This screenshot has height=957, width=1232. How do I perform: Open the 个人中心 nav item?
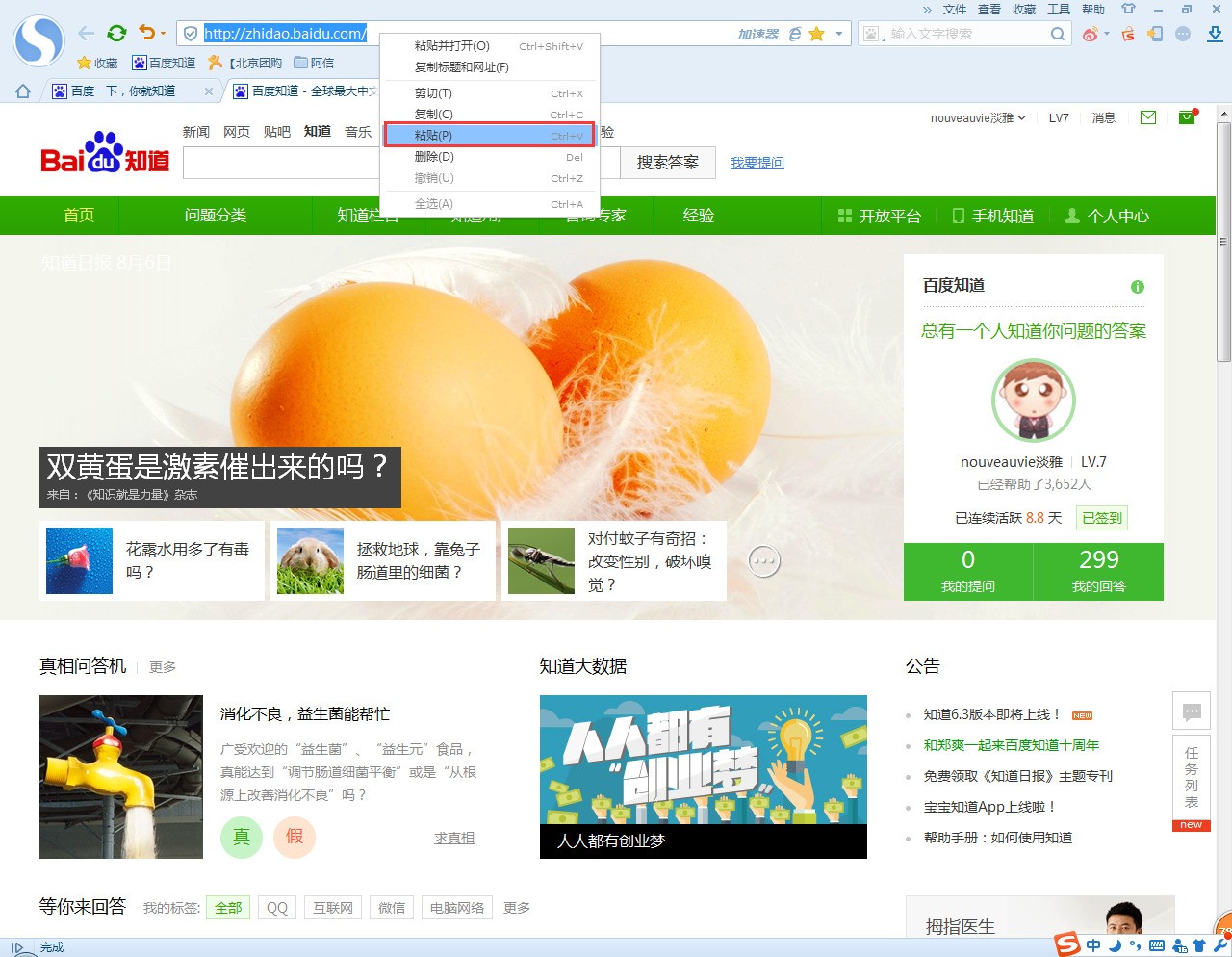(1107, 216)
